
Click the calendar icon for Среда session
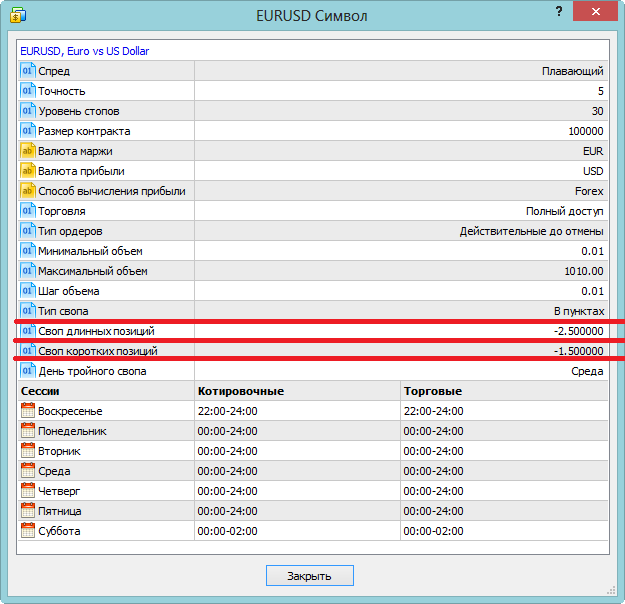pos(28,471)
